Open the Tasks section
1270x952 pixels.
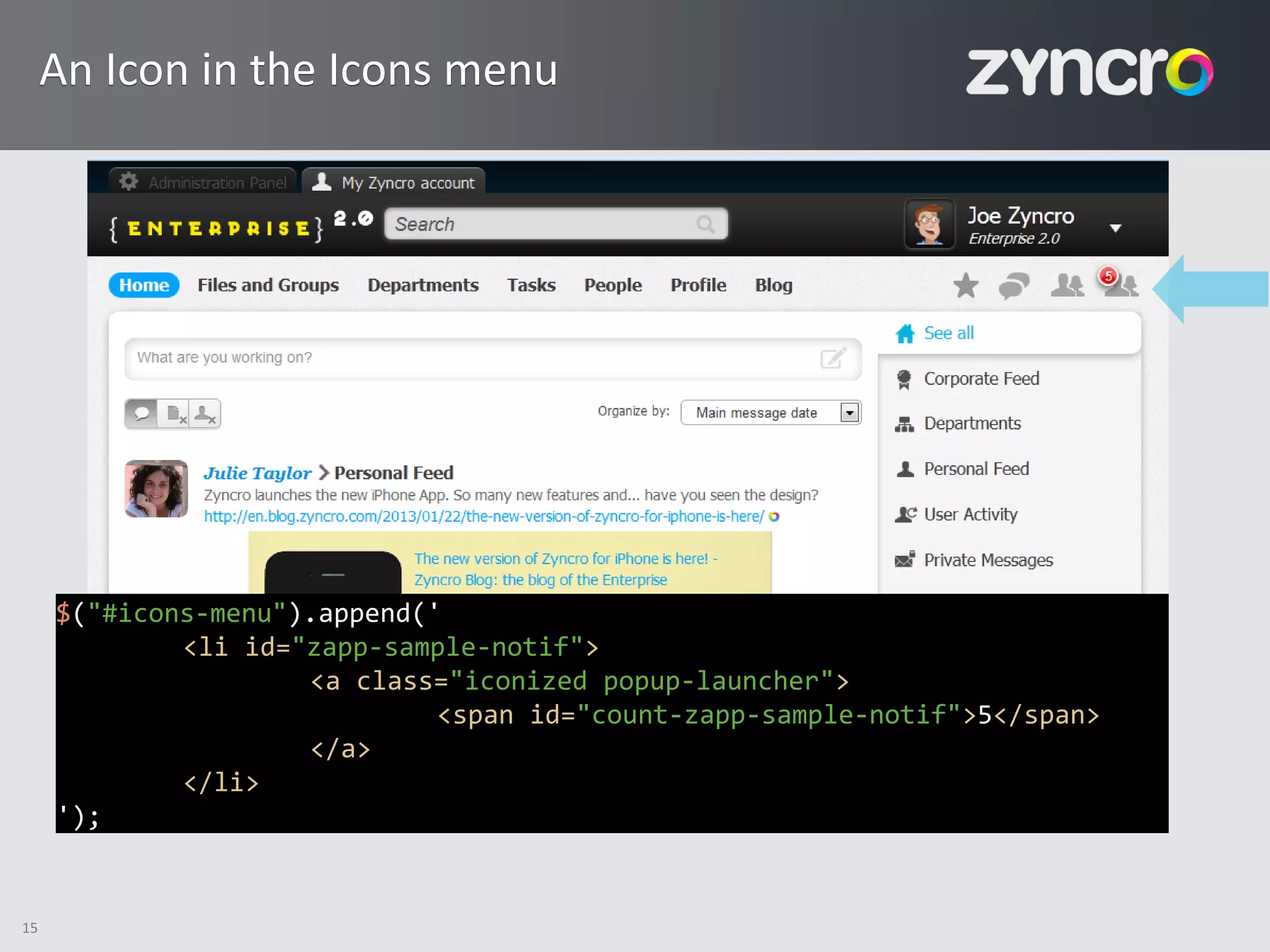[x=531, y=285]
